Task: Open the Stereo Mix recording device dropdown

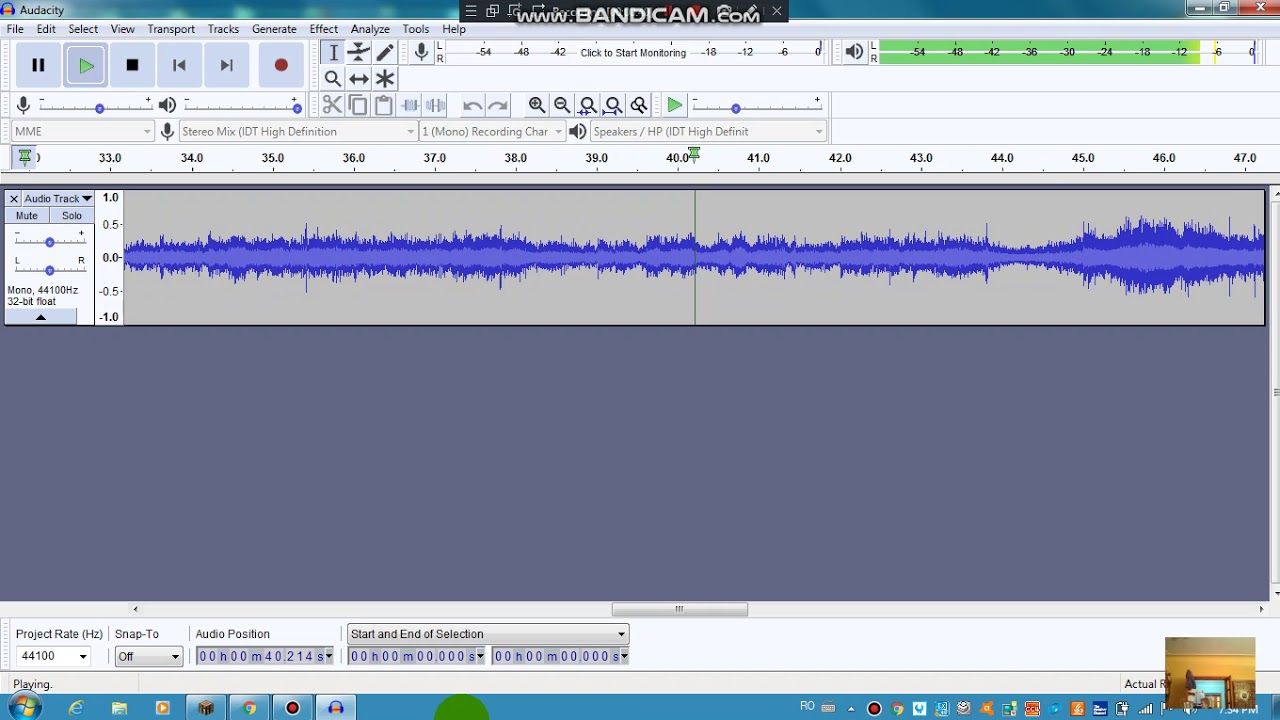Action: [297, 131]
